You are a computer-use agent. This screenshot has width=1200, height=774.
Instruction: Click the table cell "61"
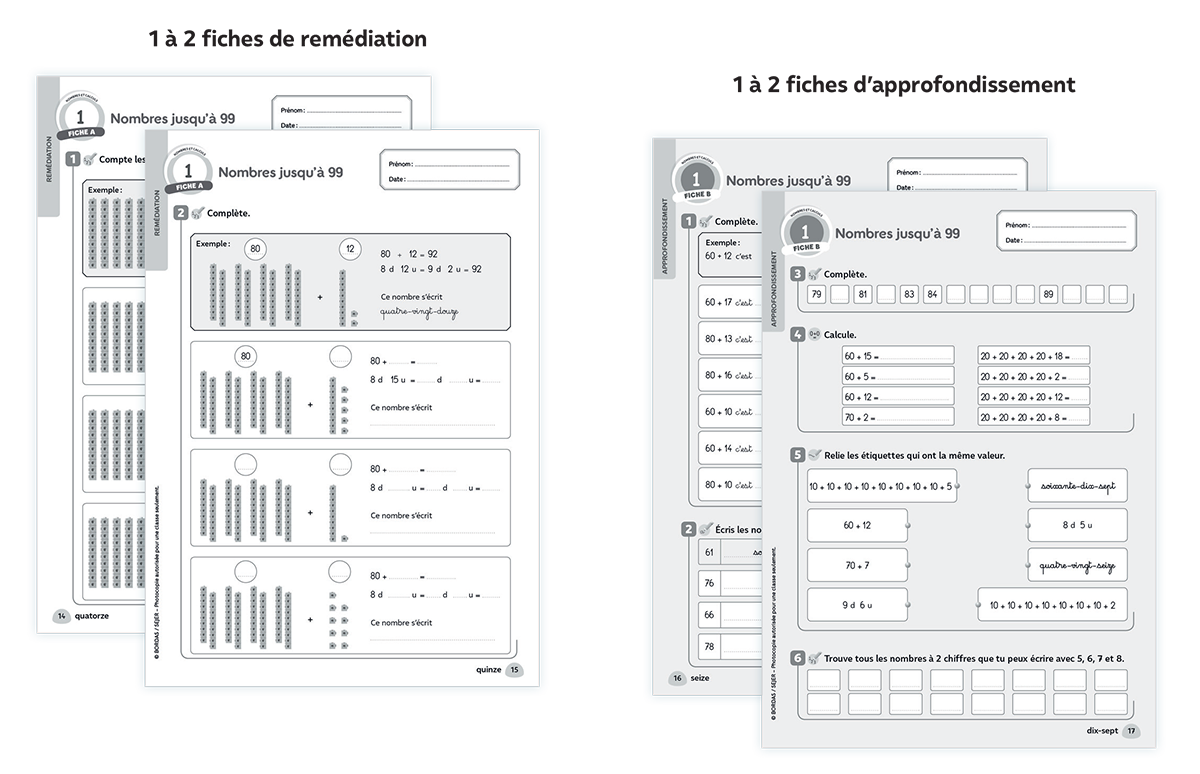(709, 552)
